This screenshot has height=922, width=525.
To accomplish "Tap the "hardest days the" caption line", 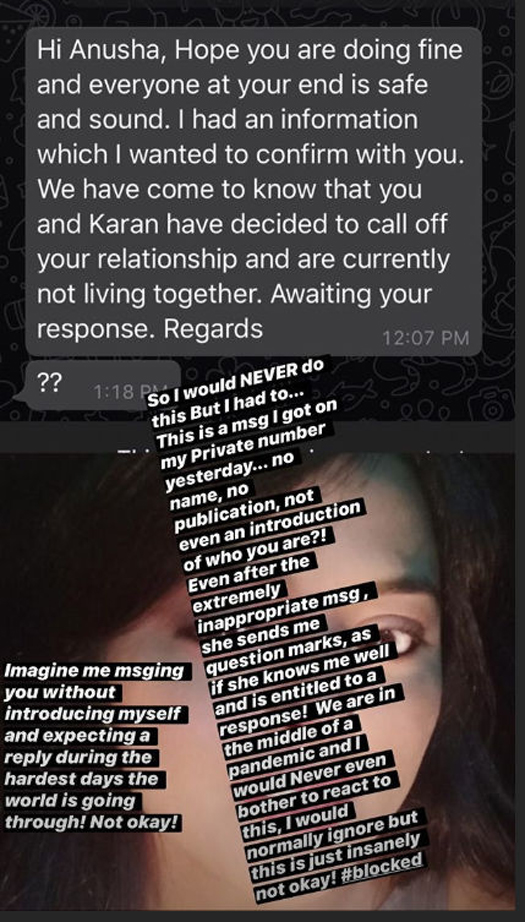I will [82, 779].
